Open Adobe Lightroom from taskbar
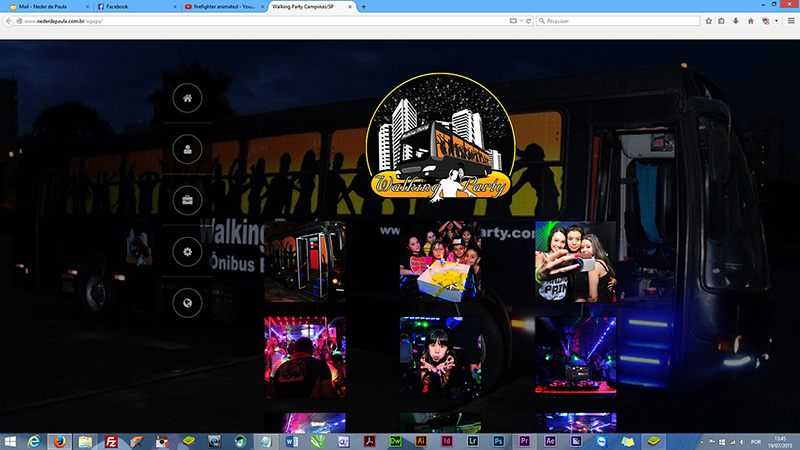Viewport: 800px width, 450px height. (473, 441)
